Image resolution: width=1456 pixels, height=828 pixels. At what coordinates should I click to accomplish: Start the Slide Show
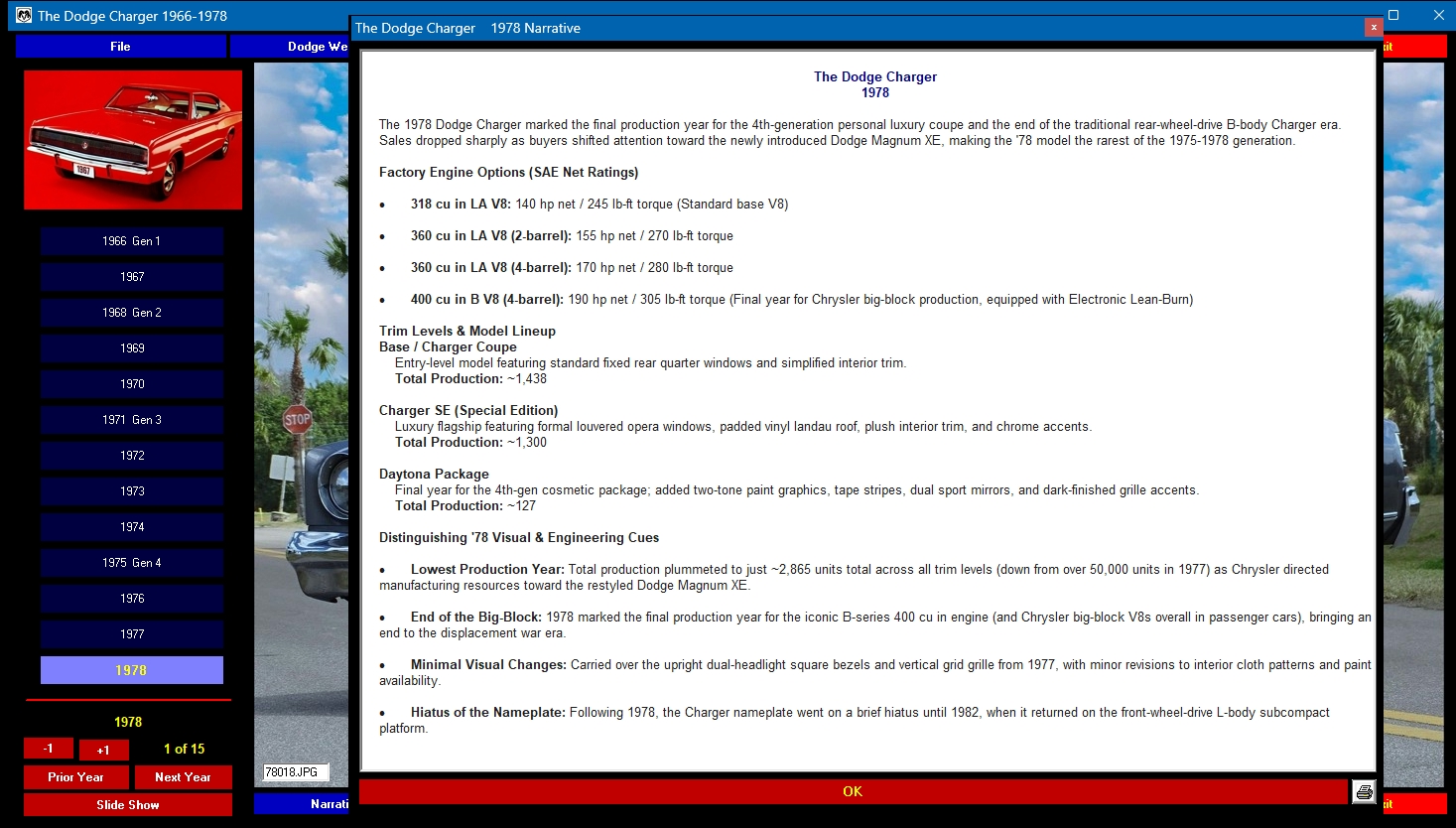pyautogui.click(x=128, y=805)
